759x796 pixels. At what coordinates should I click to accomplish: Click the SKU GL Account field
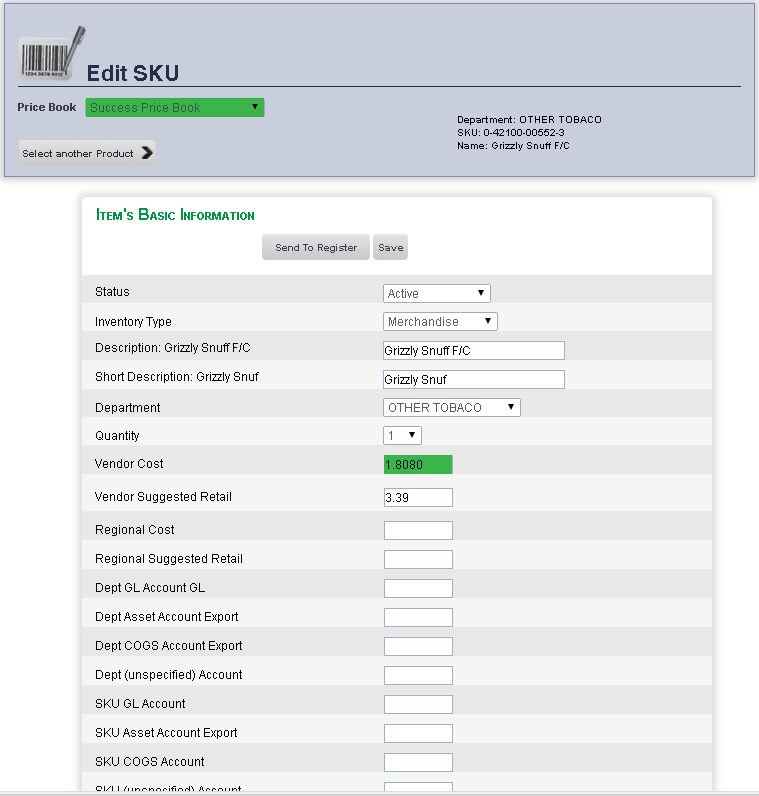click(418, 704)
